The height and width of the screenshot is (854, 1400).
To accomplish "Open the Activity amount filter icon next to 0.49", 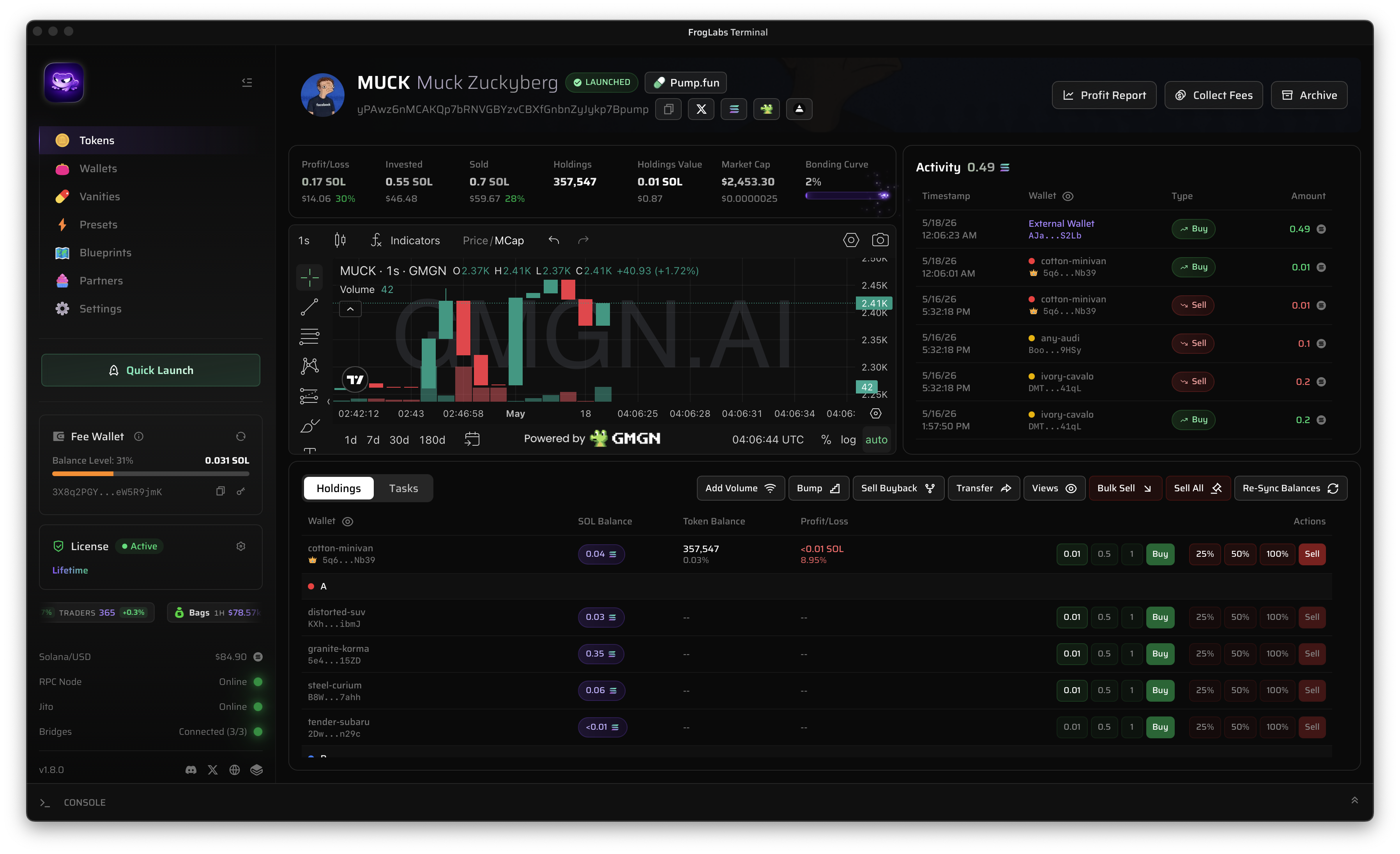I will (1004, 167).
